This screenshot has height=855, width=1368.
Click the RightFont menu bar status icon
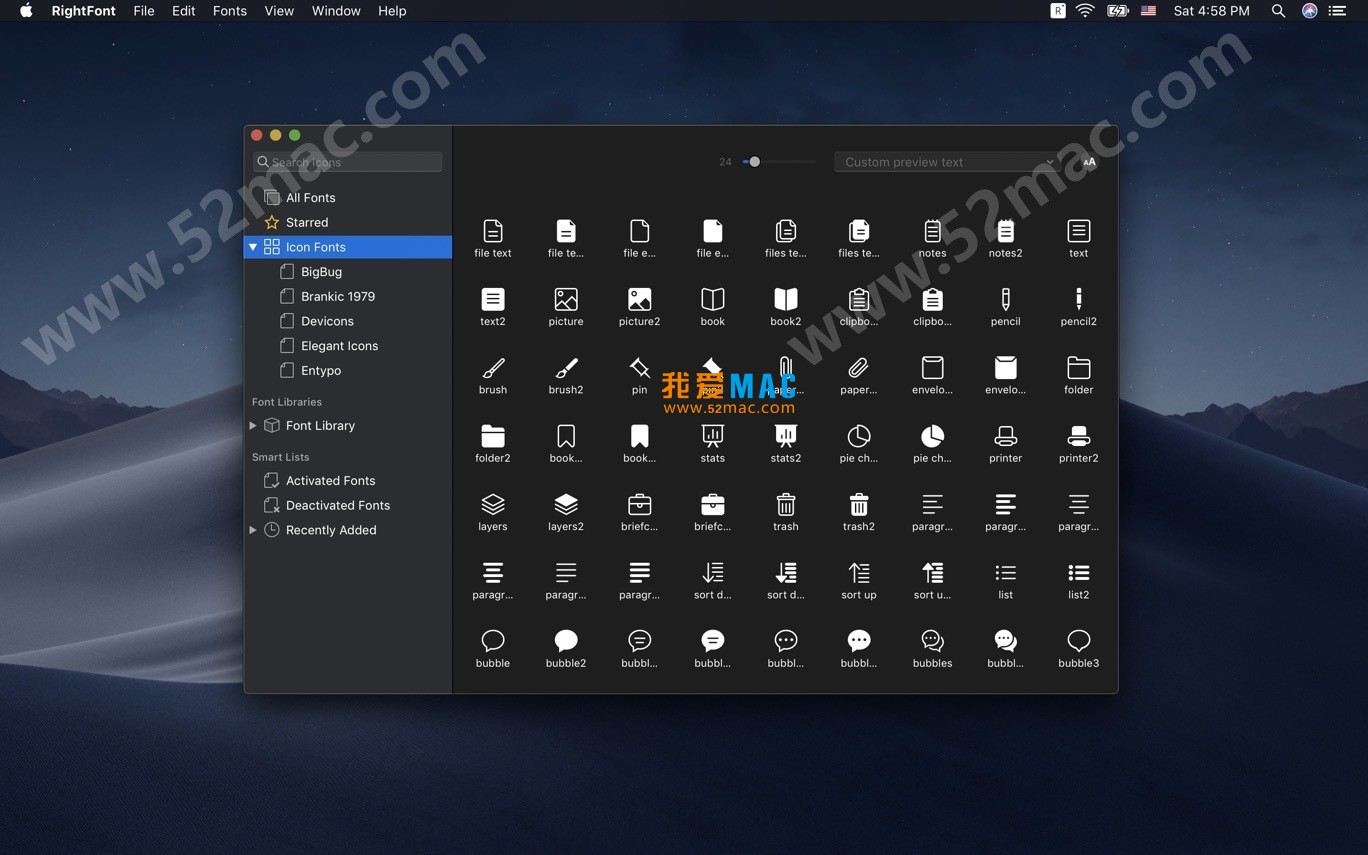tap(1057, 11)
